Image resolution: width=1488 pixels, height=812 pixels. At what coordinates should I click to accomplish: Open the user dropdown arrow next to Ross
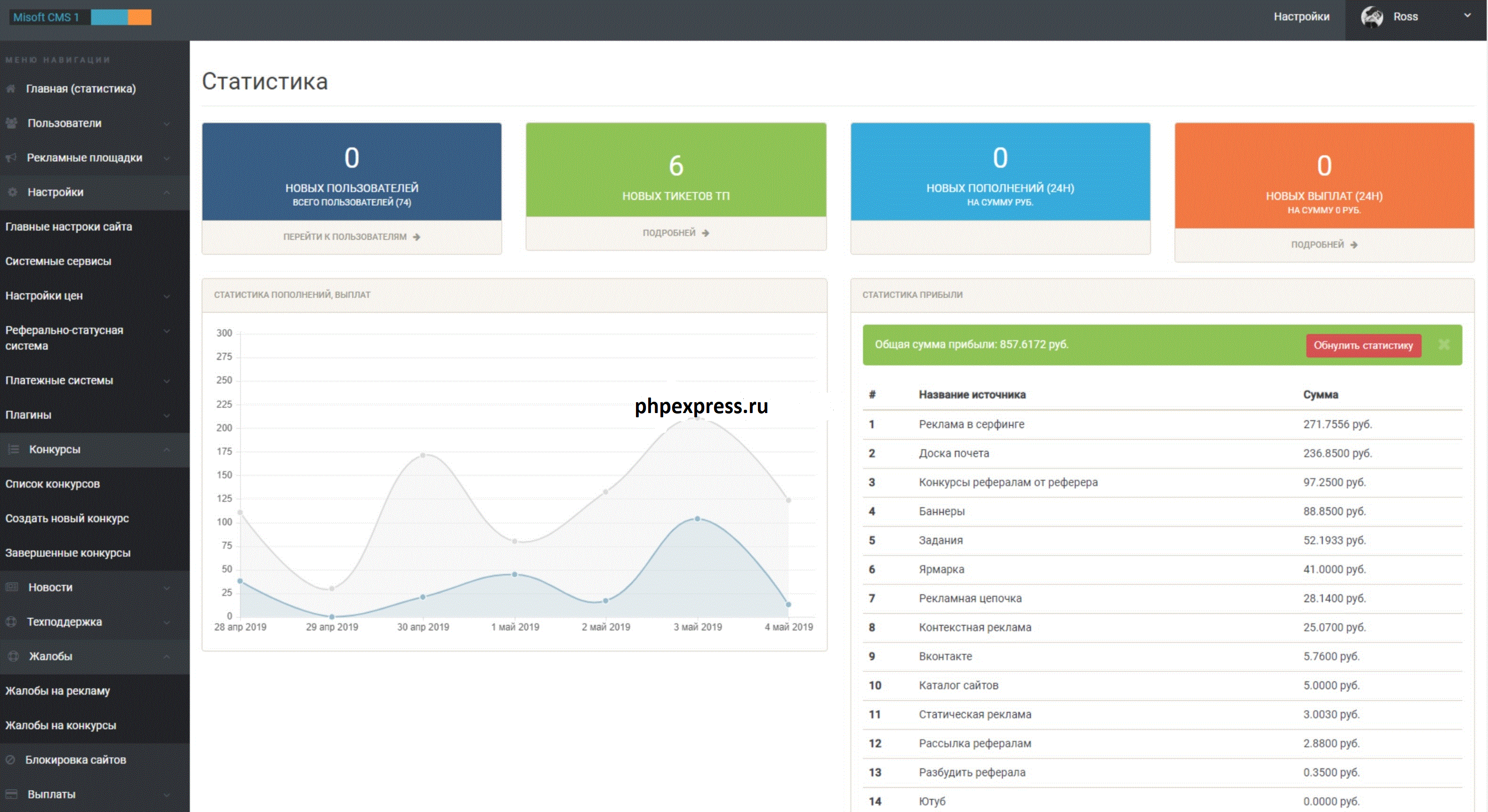(1467, 16)
